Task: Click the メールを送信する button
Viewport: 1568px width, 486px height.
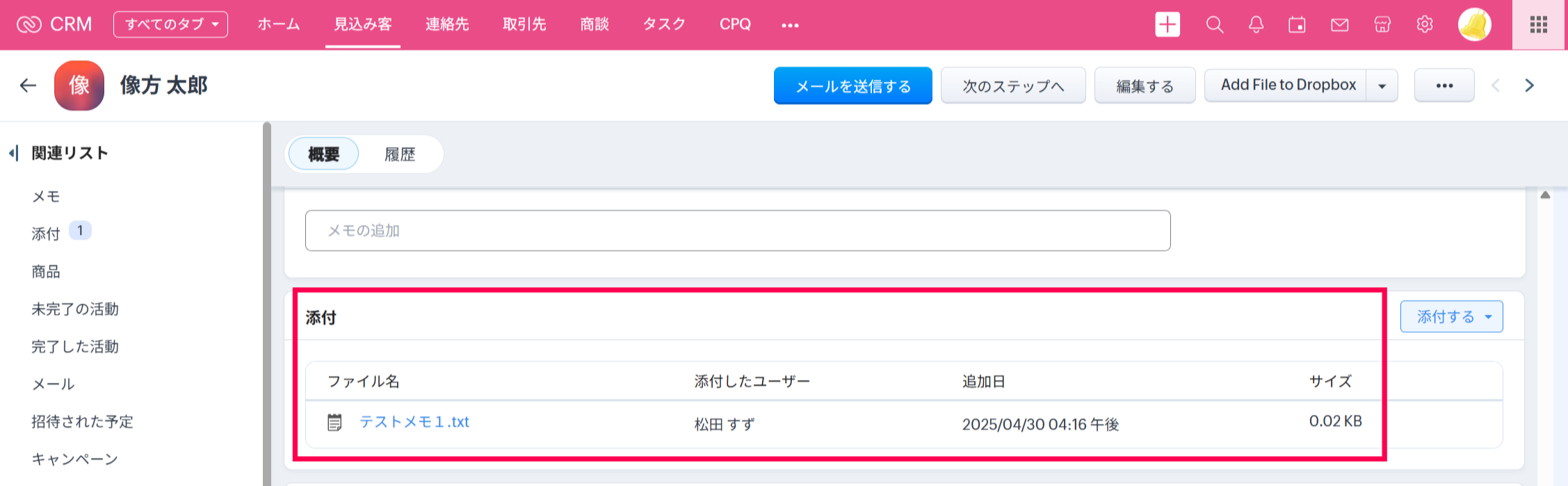Action: tap(852, 86)
